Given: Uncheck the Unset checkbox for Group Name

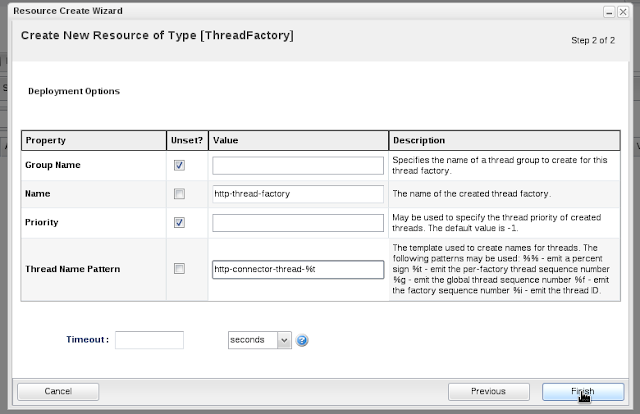Looking at the screenshot, I should [179, 165].
